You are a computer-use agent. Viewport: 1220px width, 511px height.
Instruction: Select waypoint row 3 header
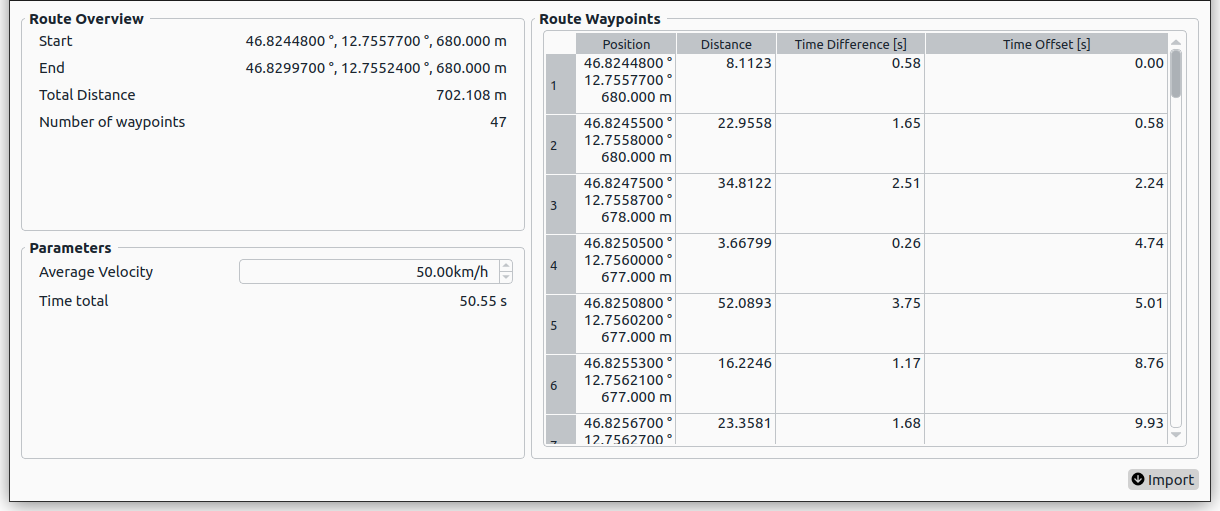[x=560, y=204]
